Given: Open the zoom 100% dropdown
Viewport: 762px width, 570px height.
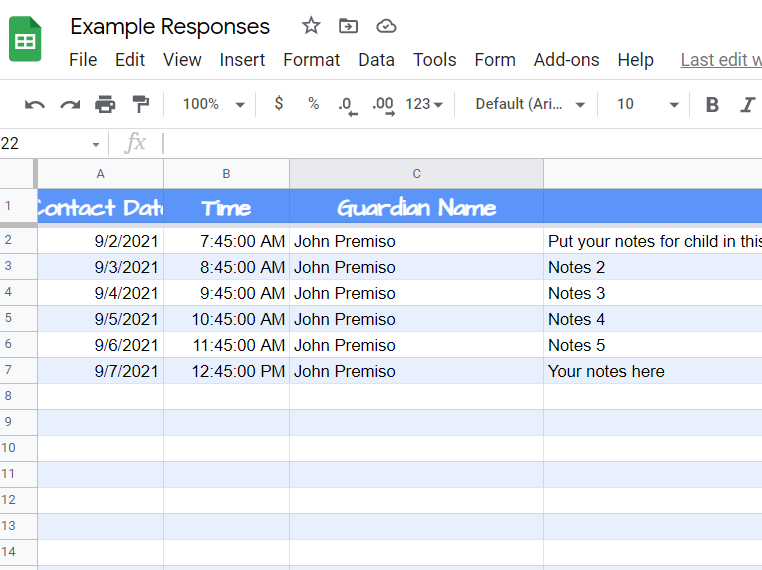Looking at the screenshot, I should [213, 104].
